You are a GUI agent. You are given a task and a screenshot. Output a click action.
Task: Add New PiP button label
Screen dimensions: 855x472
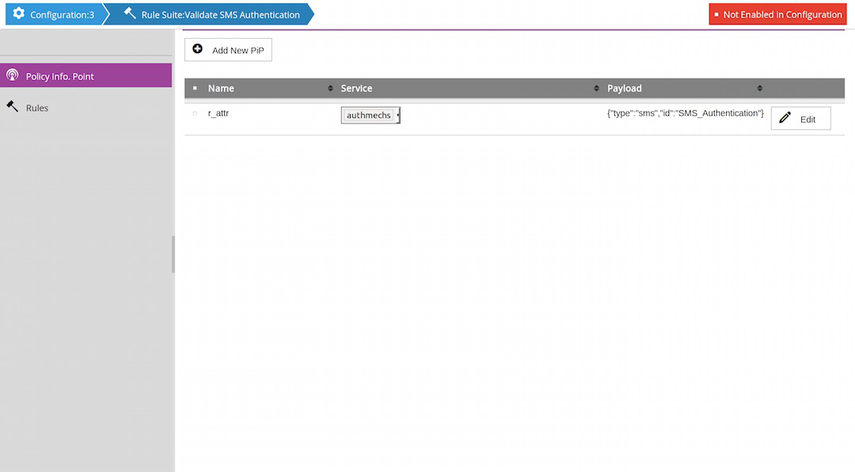click(238, 50)
